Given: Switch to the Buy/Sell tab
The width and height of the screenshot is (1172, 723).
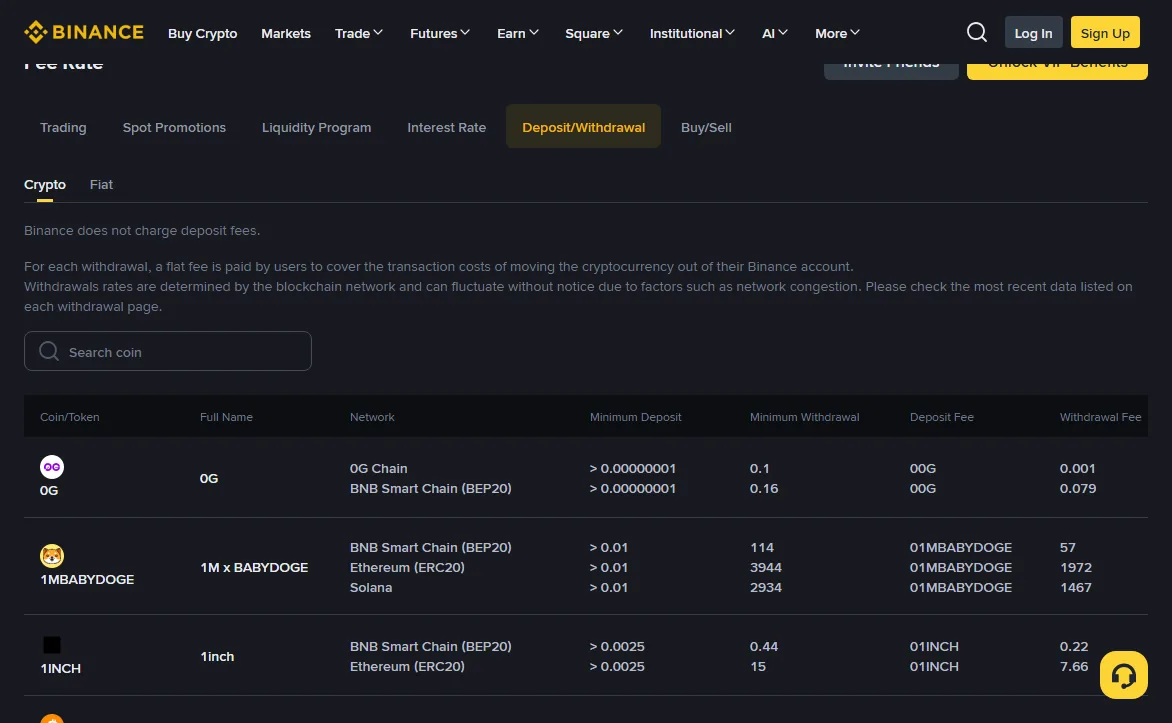Looking at the screenshot, I should [706, 127].
